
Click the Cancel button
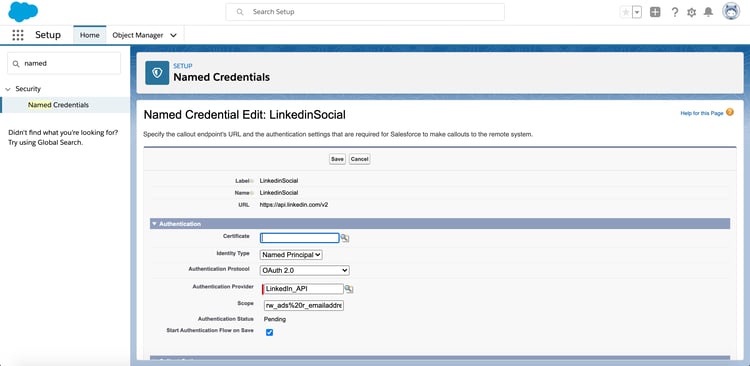point(359,159)
